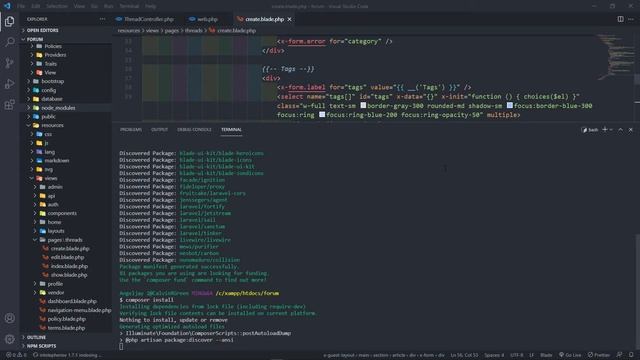Image resolution: width=640 pixels, height=360 pixels.
Task: Open create.blade.php in the file tree
Action: [x=70, y=249]
